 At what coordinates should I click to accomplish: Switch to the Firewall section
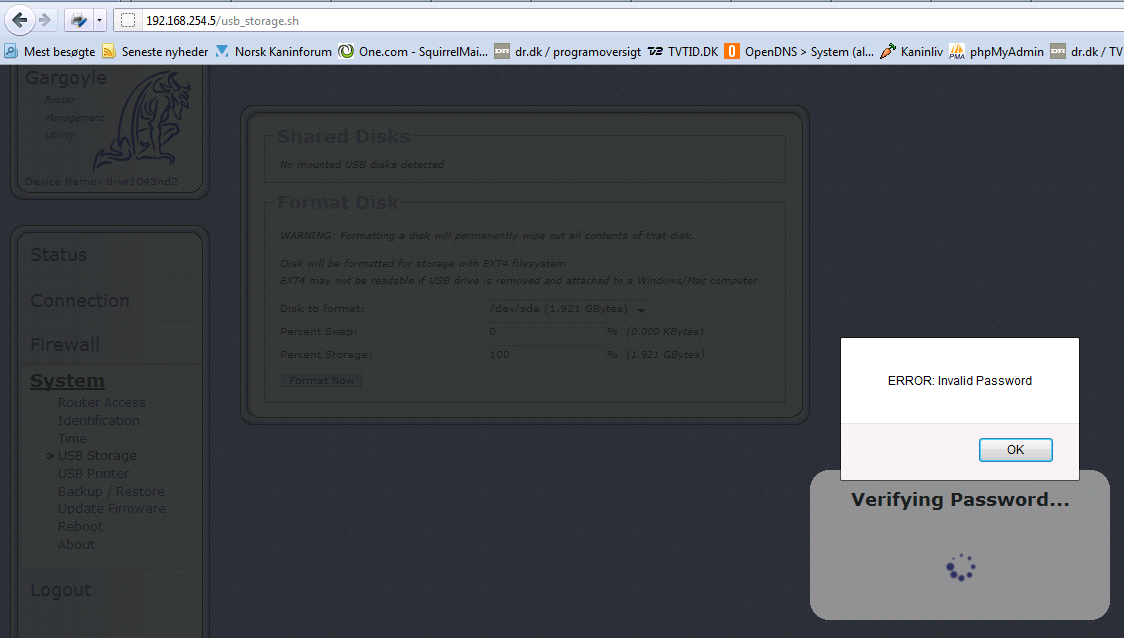click(65, 344)
